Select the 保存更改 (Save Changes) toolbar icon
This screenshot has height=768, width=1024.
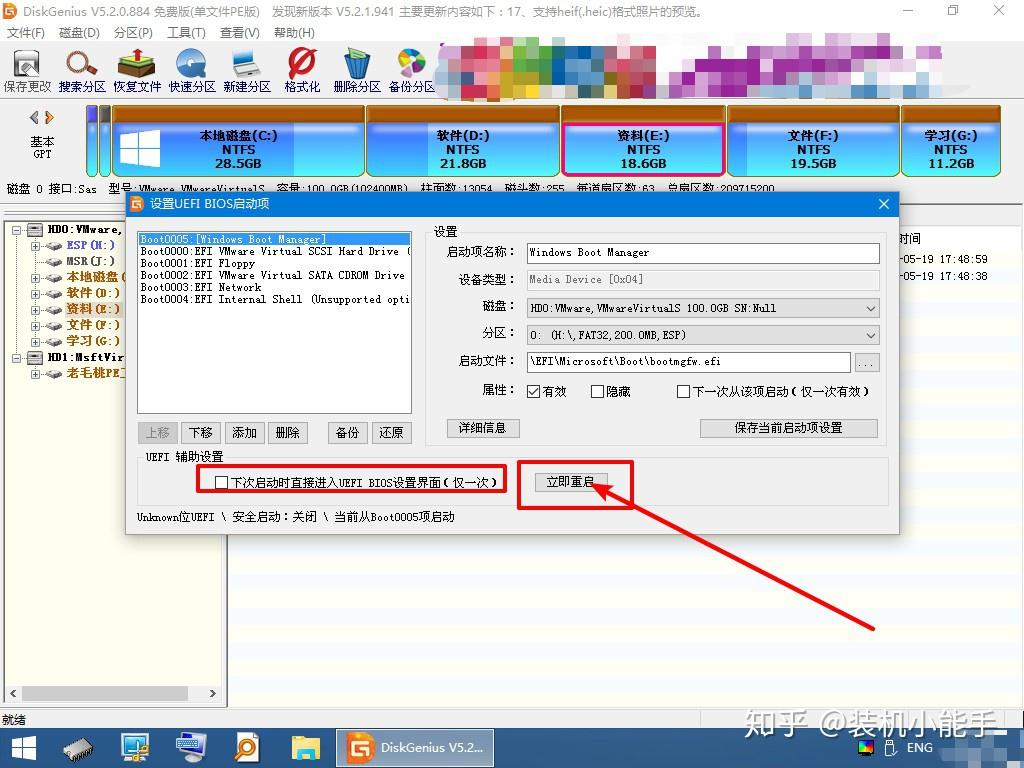point(25,70)
